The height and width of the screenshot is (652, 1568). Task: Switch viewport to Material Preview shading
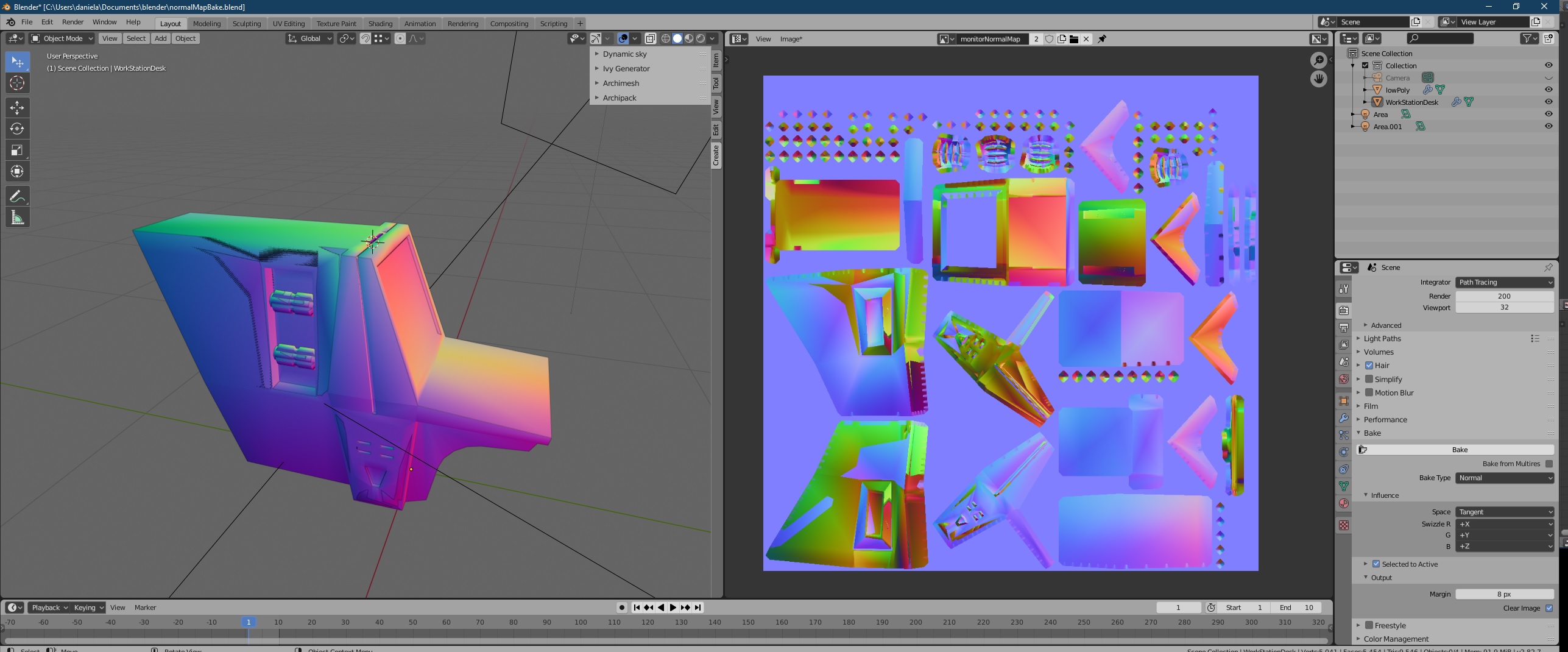[689, 38]
